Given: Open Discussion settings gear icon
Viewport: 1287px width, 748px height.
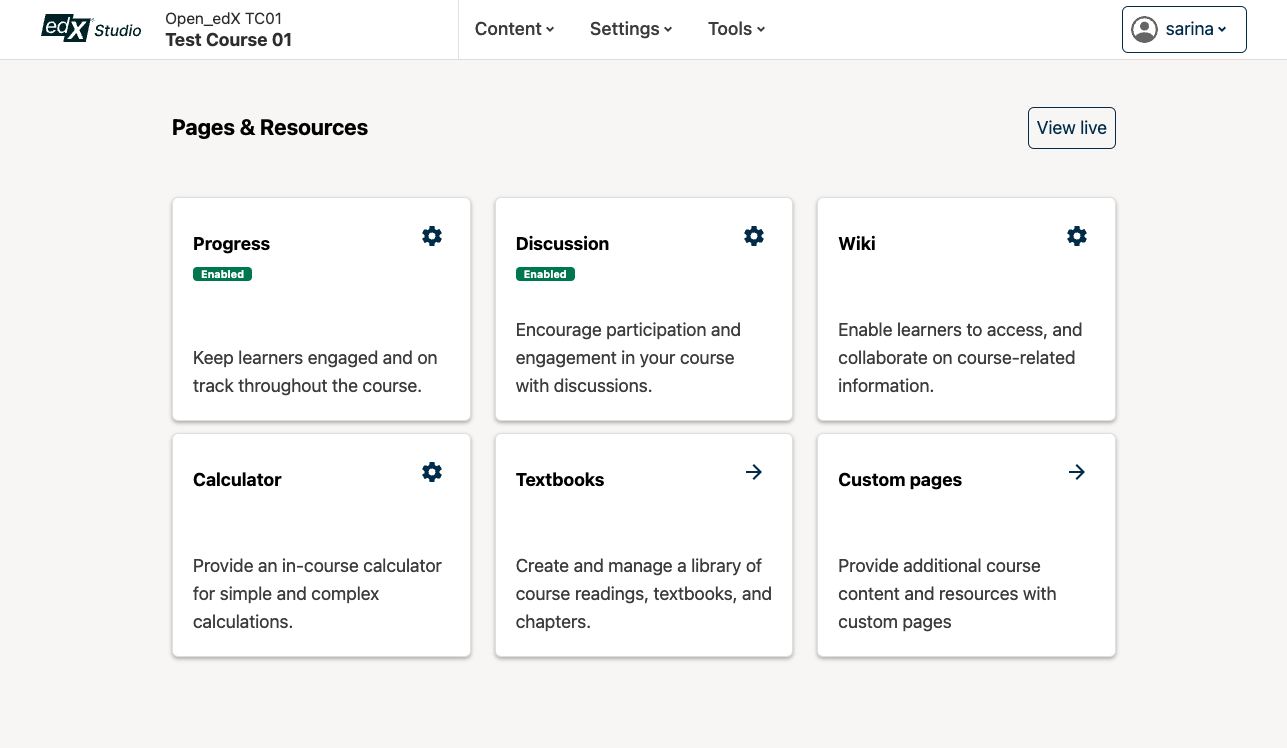Looking at the screenshot, I should tap(754, 236).
